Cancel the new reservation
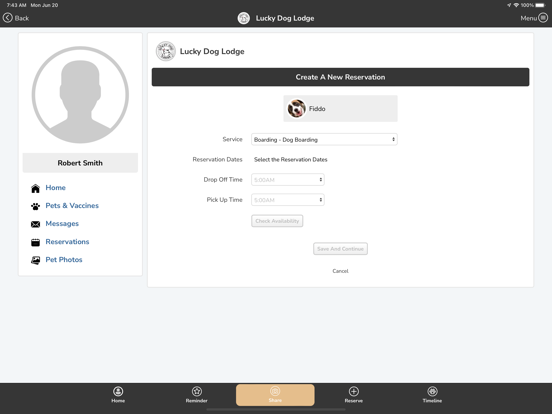 click(340, 271)
